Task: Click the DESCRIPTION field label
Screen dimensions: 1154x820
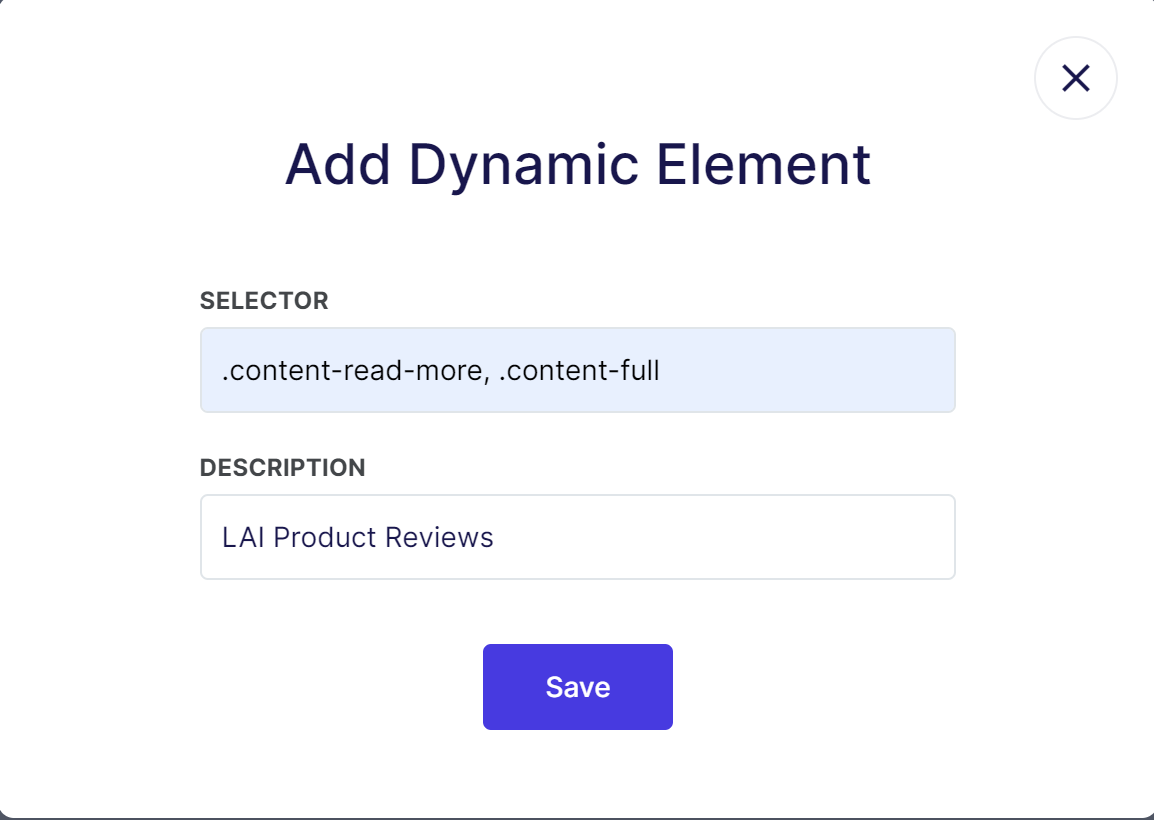Action: pyautogui.click(x=283, y=467)
